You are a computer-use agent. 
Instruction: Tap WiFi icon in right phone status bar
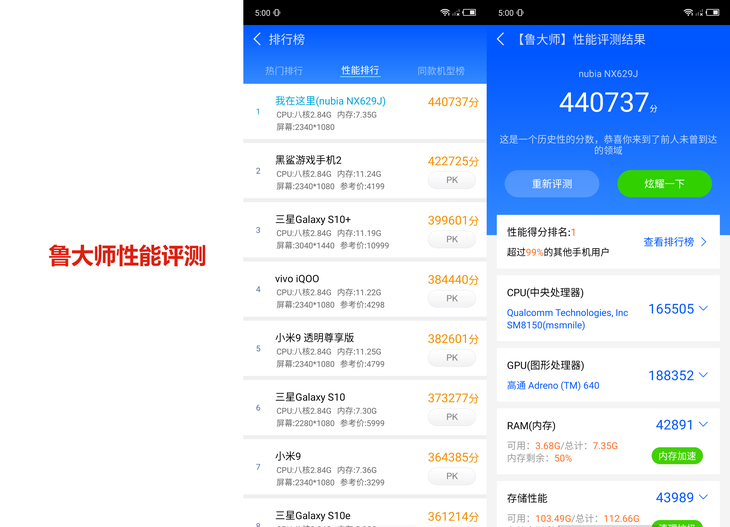(689, 13)
